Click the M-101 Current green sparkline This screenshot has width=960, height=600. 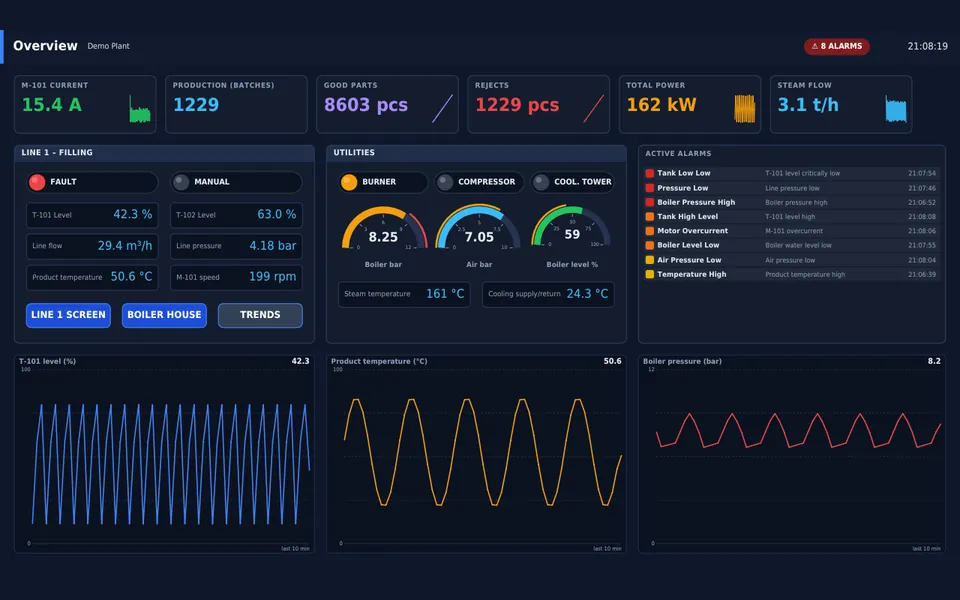click(140, 109)
